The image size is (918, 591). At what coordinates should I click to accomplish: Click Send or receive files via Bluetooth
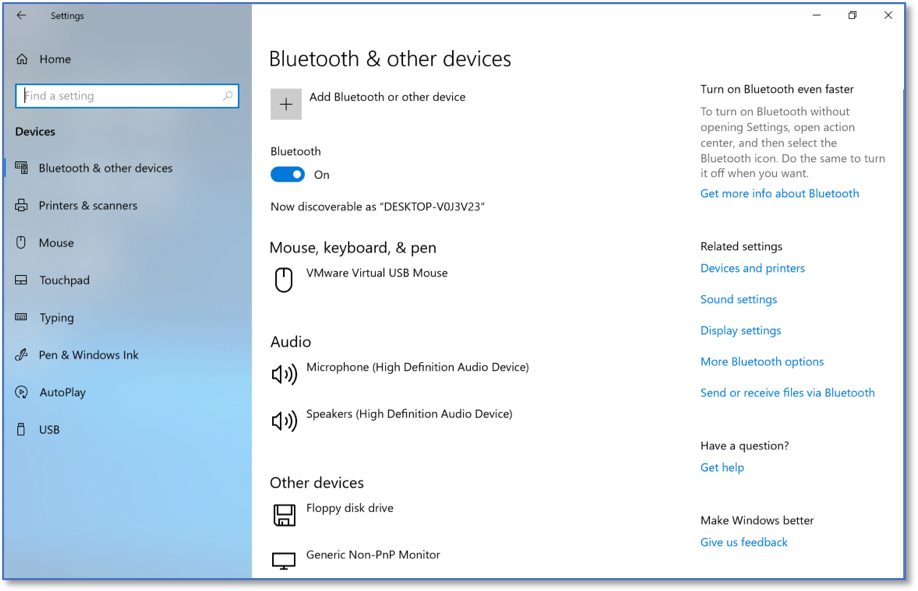click(x=787, y=392)
